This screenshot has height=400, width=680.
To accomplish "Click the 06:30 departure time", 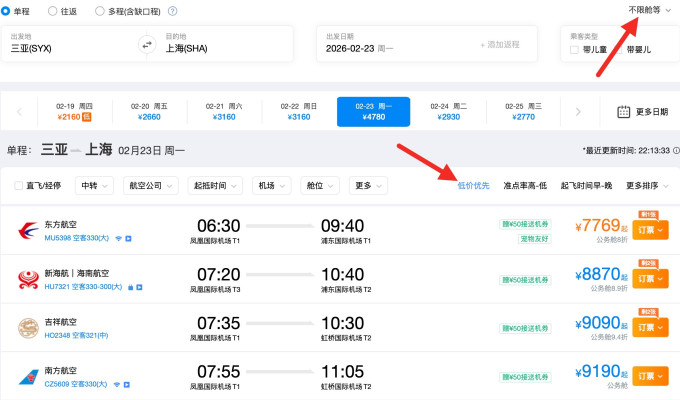I will [219, 226].
